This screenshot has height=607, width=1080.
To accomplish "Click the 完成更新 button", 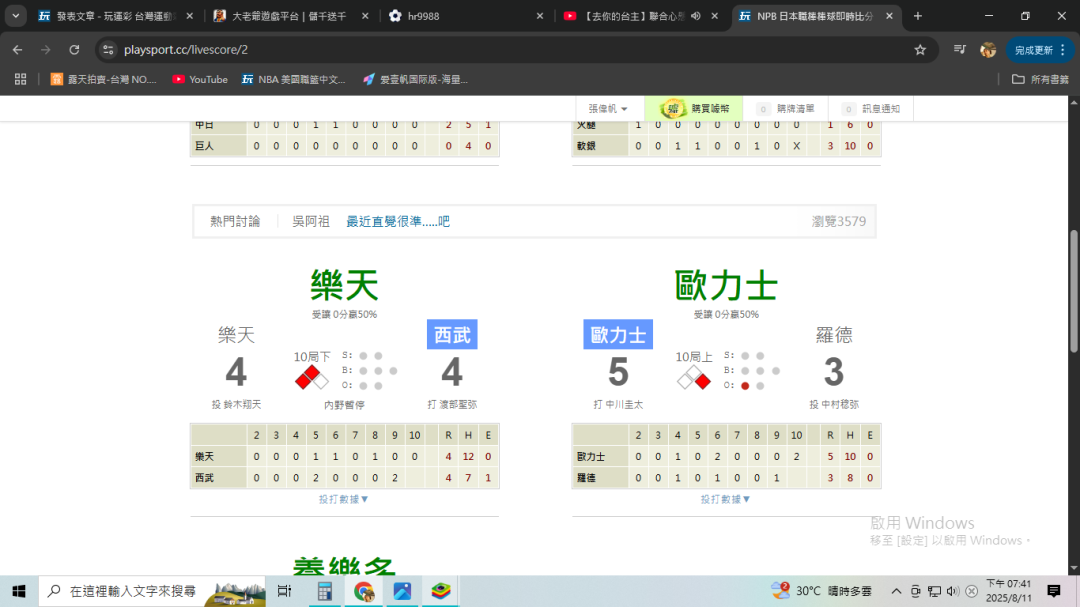I will pos(1039,50).
